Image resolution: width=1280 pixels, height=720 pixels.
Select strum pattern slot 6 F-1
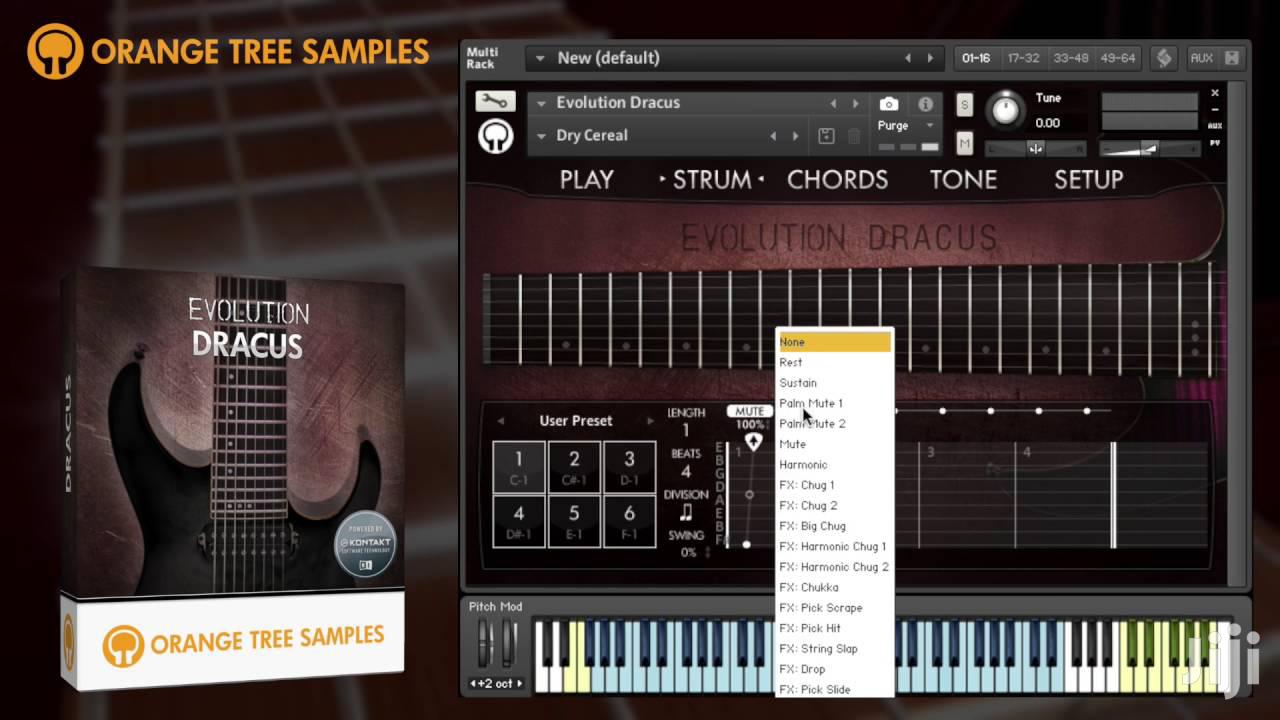tap(629, 521)
